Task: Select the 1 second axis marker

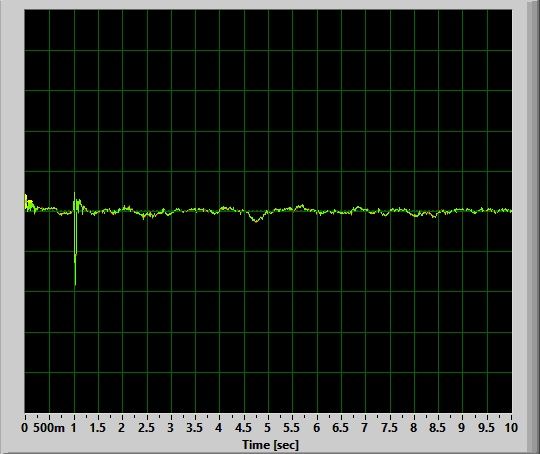Action: pyautogui.click(x=73, y=428)
